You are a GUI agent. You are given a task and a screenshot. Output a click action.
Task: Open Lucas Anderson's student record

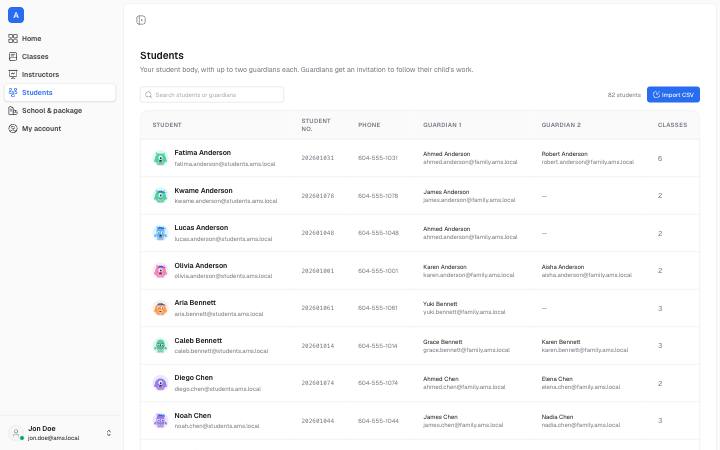(201, 228)
